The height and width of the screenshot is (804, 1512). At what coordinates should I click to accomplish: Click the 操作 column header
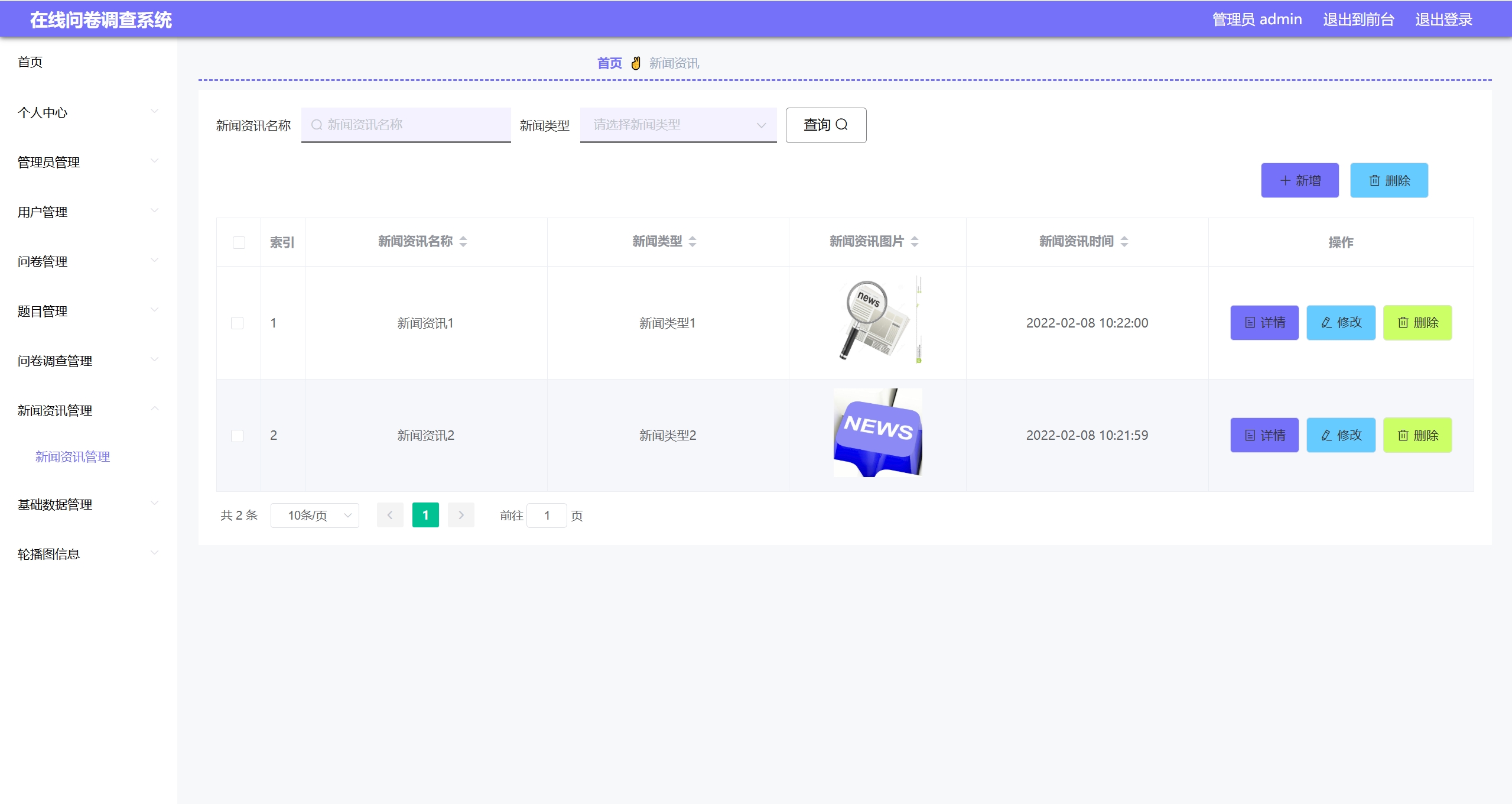(1341, 242)
